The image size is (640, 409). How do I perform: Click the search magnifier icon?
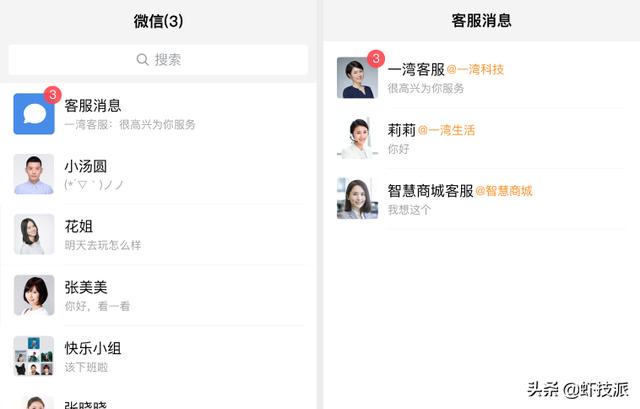coord(142,60)
